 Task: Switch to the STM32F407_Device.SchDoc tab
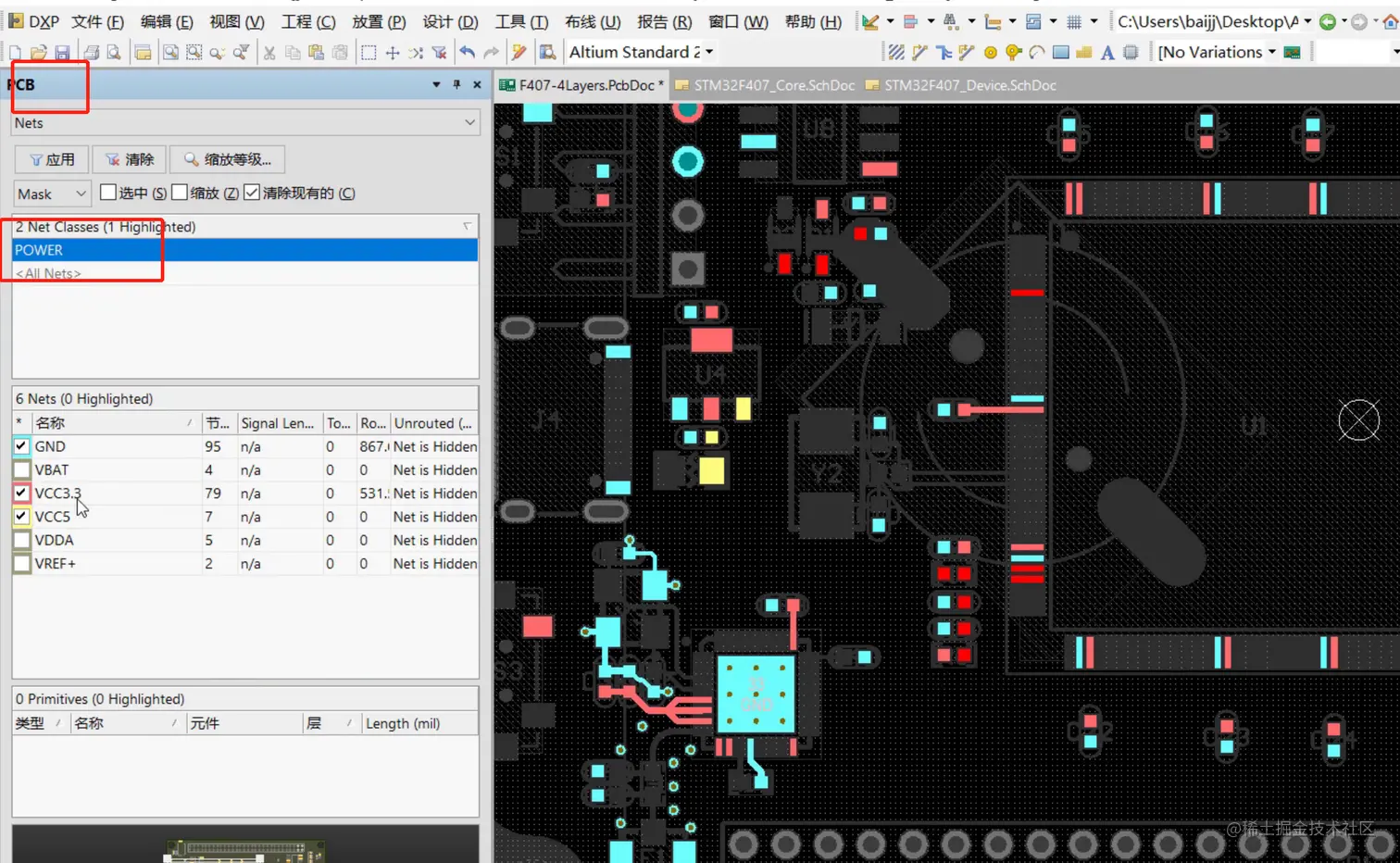pyautogui.click(x=961, y=85)
